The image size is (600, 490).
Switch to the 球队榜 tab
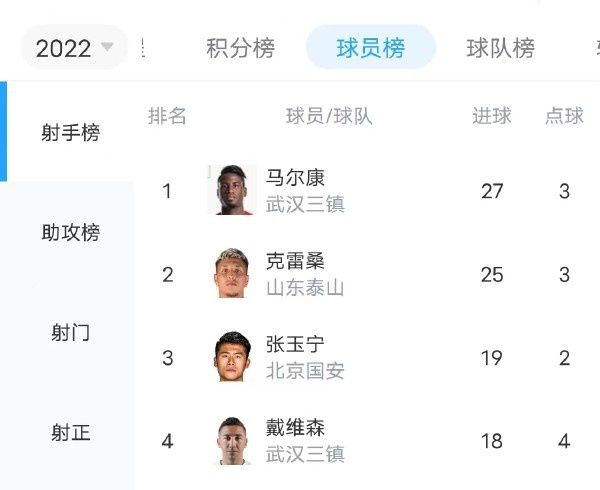pyautogui.click(x=500, y=48)
